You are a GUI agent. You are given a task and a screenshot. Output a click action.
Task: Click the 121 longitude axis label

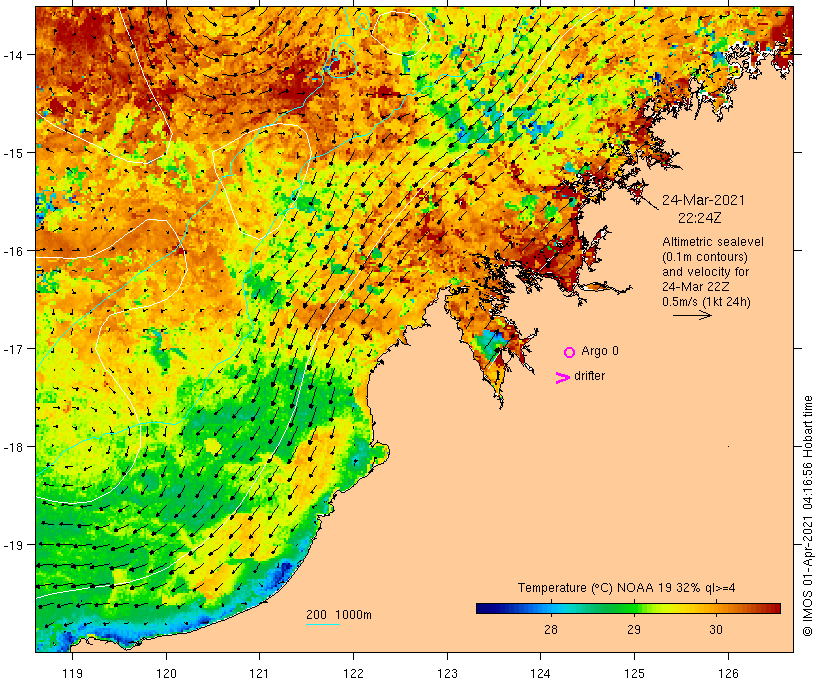(x=259, y=674)
